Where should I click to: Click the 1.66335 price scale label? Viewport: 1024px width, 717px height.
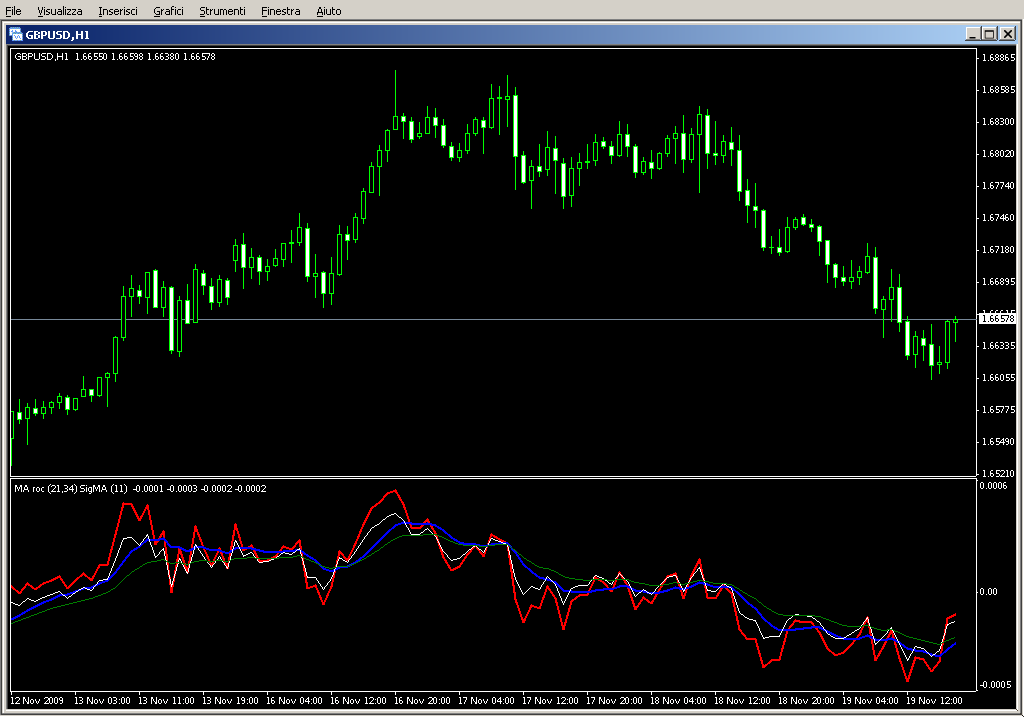tap(999, 345)
